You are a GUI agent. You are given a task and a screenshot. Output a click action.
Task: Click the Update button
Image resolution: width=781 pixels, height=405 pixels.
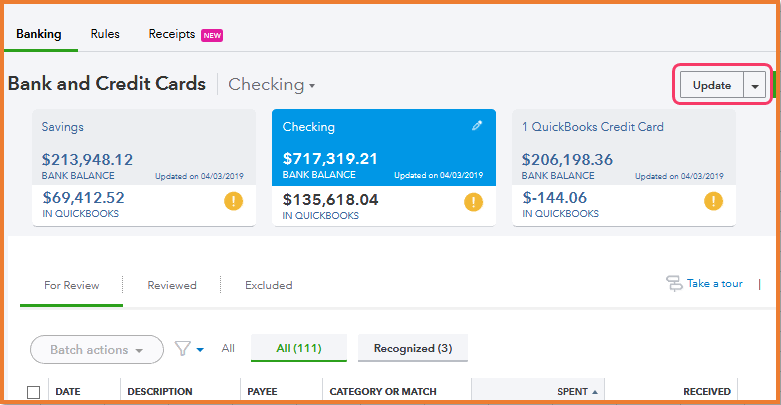click(712, 85)
